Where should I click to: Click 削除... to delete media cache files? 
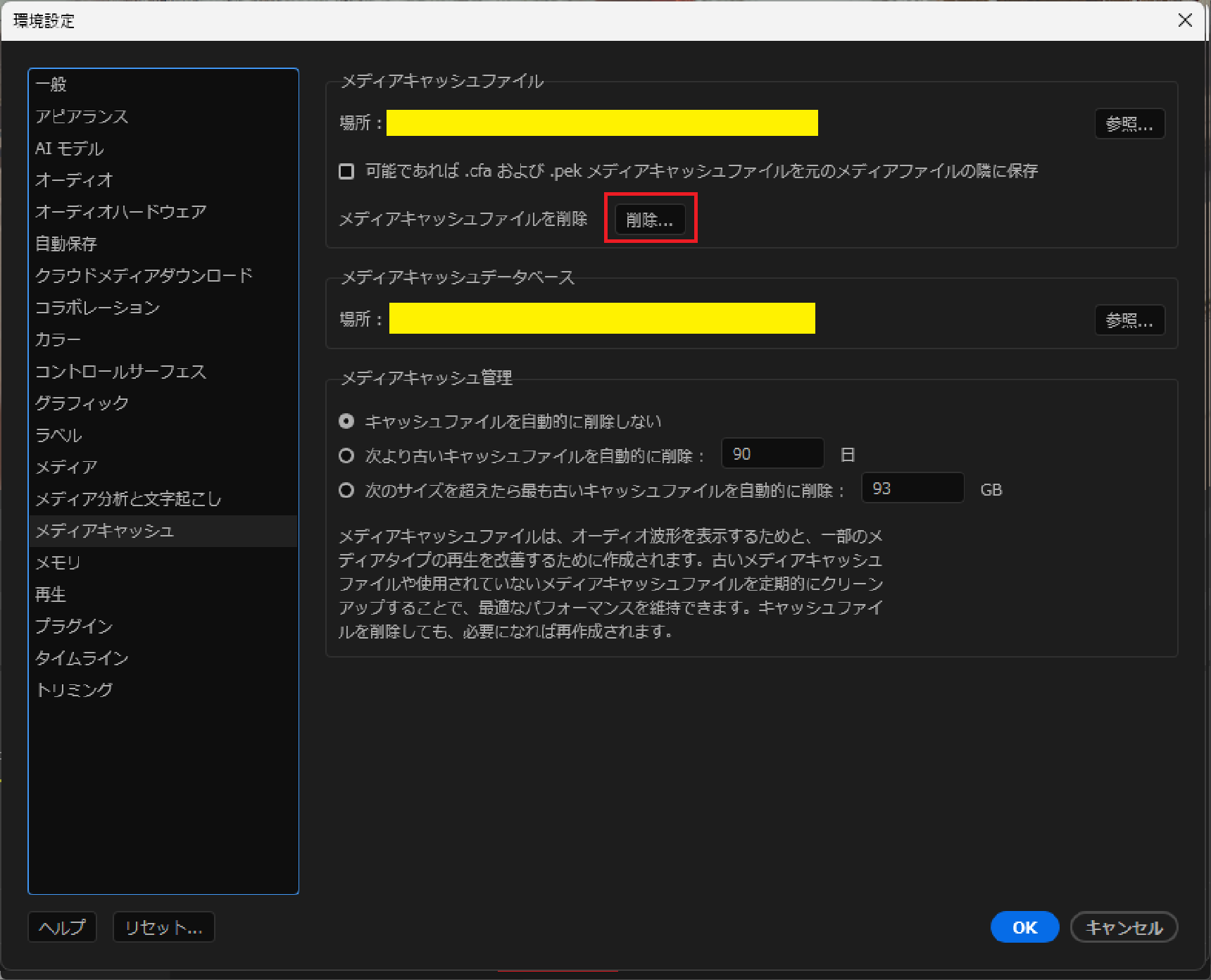(650, 218)
